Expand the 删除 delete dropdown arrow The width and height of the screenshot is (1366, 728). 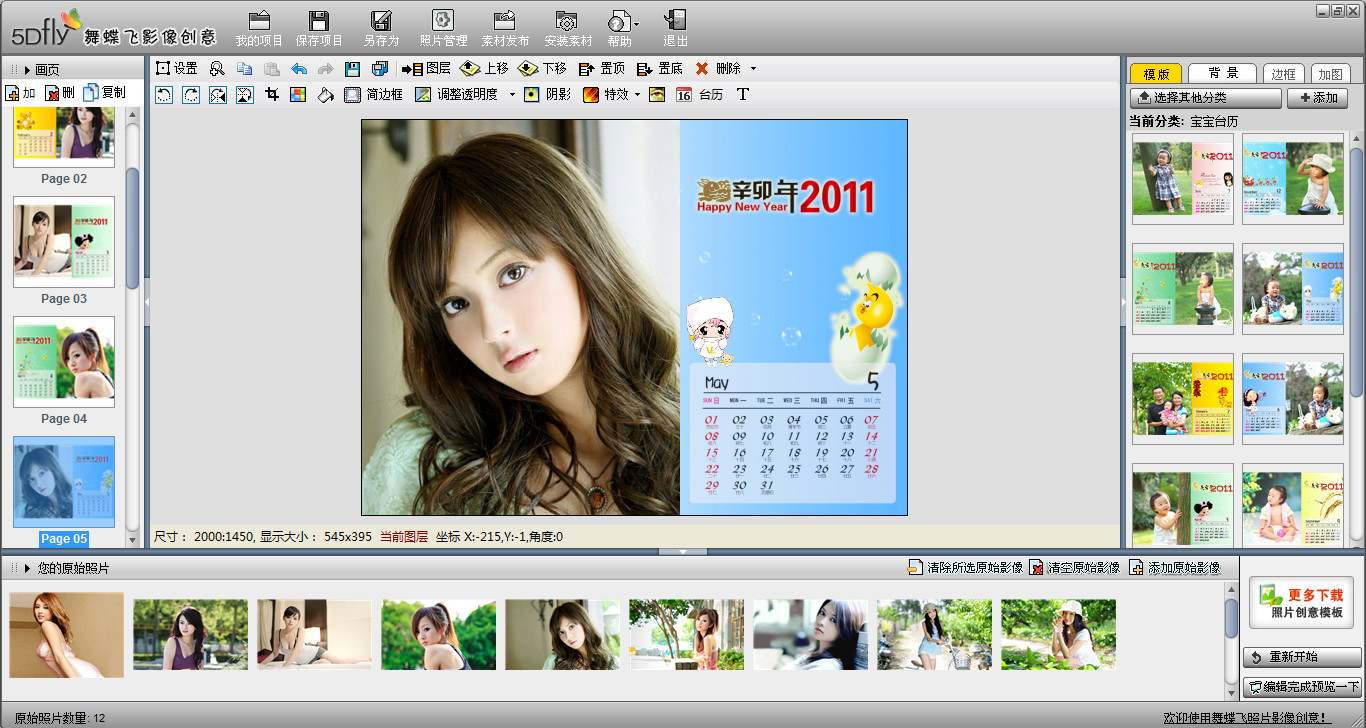coord(753,69)
